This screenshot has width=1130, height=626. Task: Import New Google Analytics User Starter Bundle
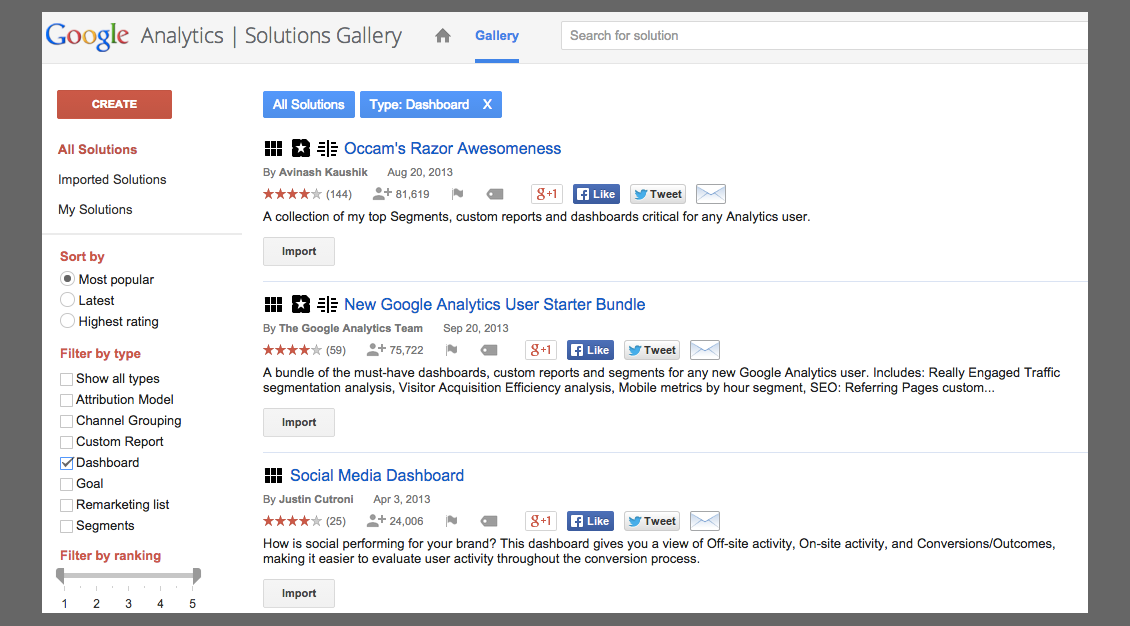(299, 422)
